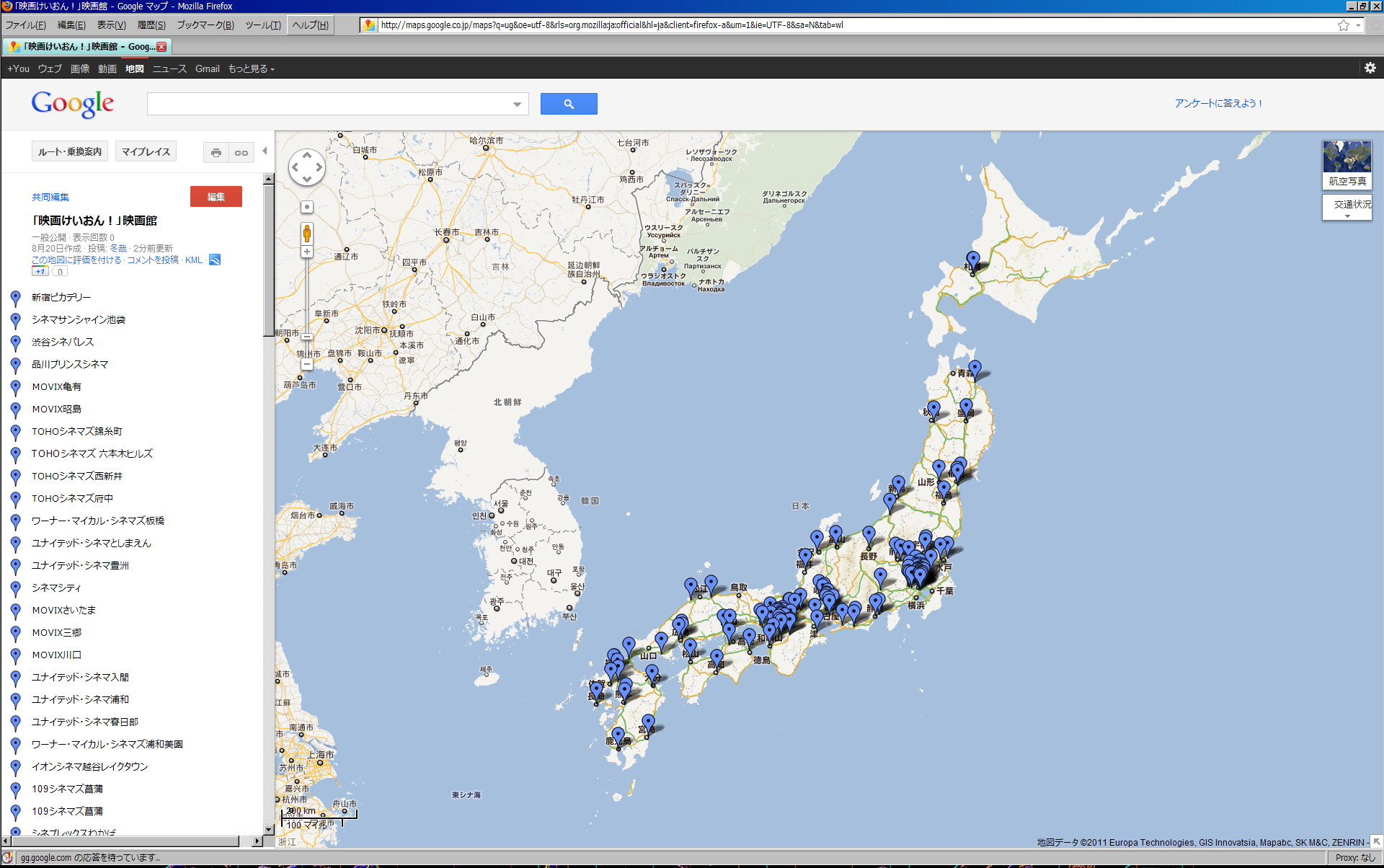The height and width of the screenshot is (868, 1384).
Task: Open the Google Earth view icon
Action: point(215,260)
